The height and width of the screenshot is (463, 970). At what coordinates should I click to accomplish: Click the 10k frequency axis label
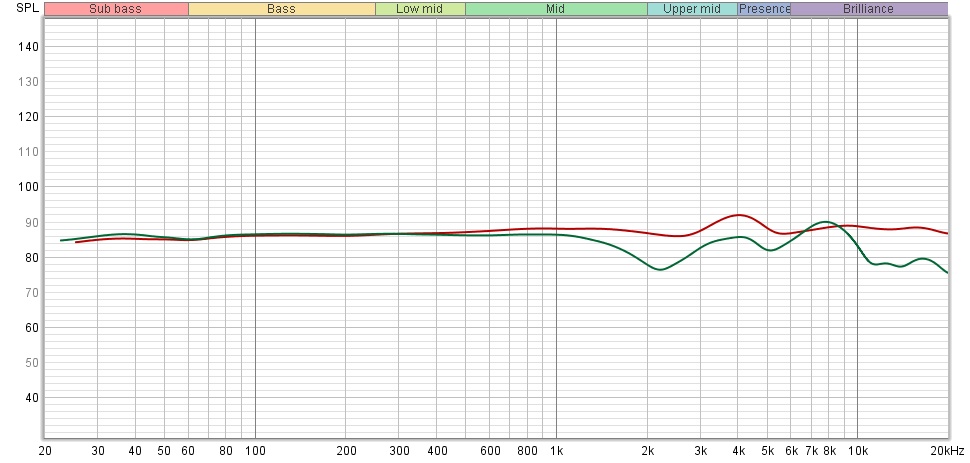pos(857,451)
